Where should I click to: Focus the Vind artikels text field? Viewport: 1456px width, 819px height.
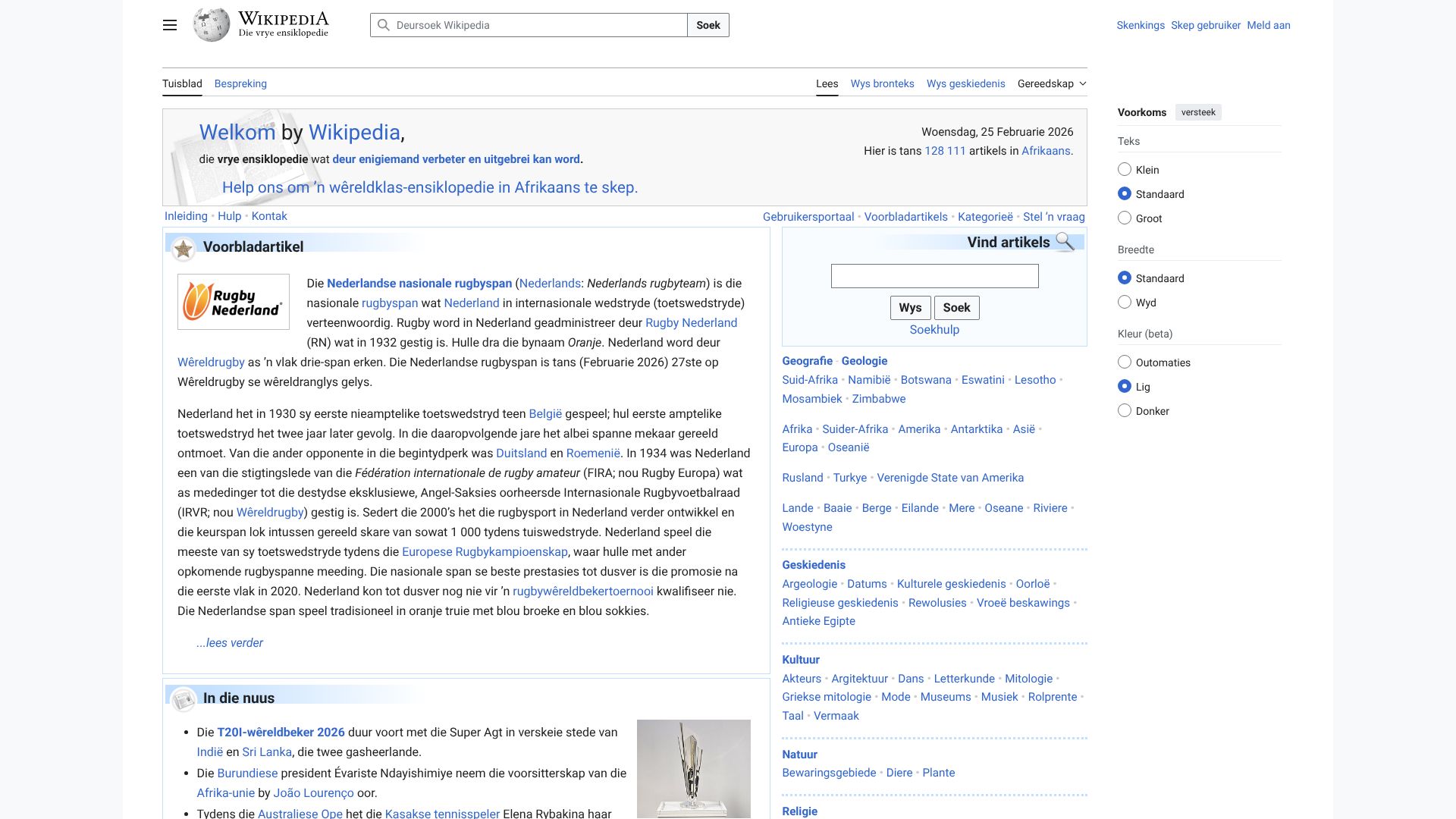click(934, 276)
